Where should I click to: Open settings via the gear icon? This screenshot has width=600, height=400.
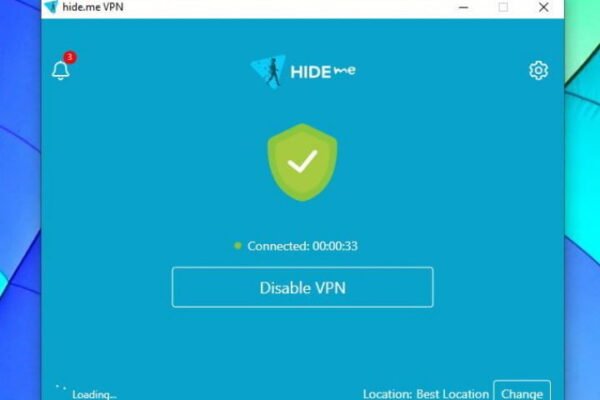538,70
